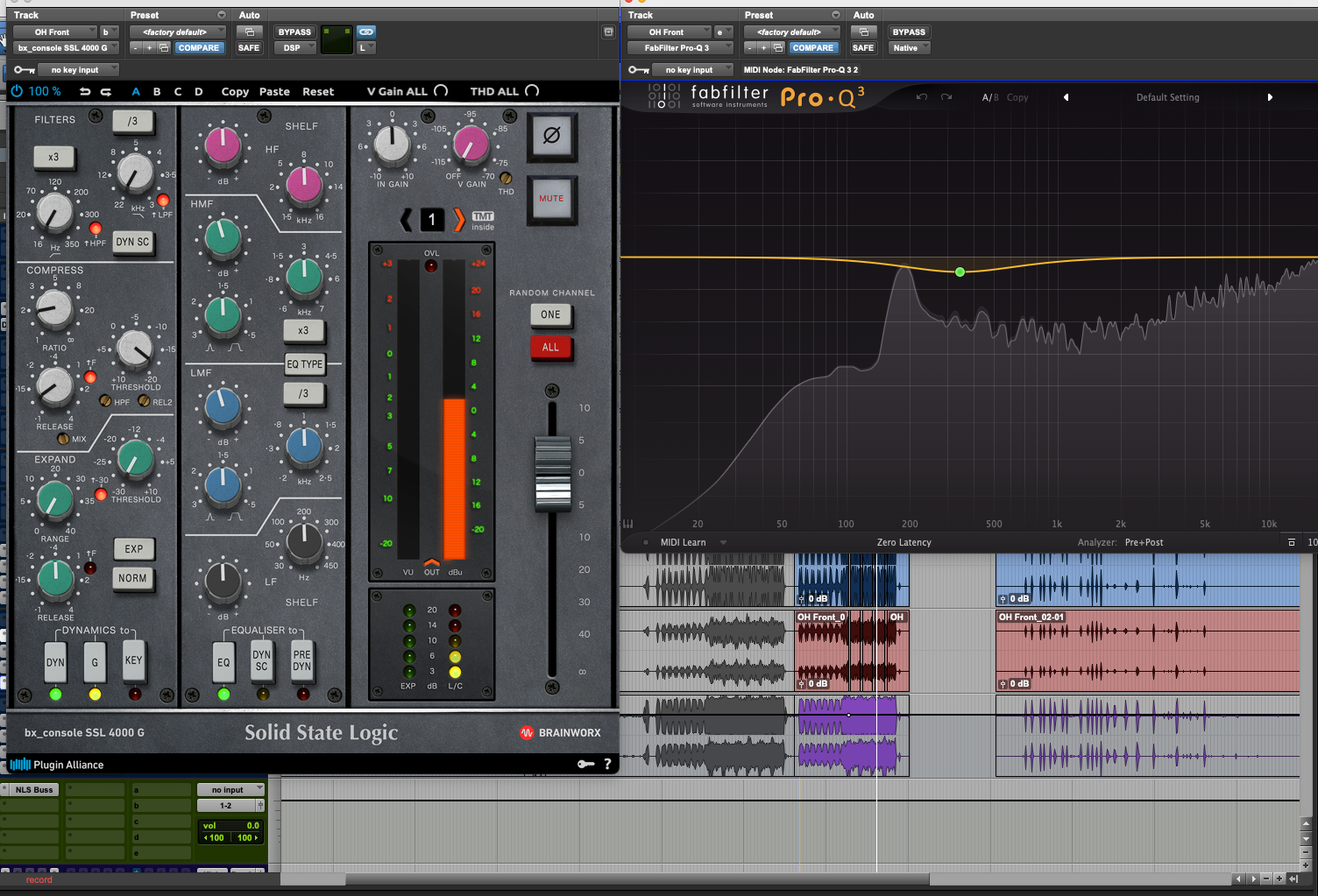Select settings slot D
1318x896 pixels.
click(199, 91)
